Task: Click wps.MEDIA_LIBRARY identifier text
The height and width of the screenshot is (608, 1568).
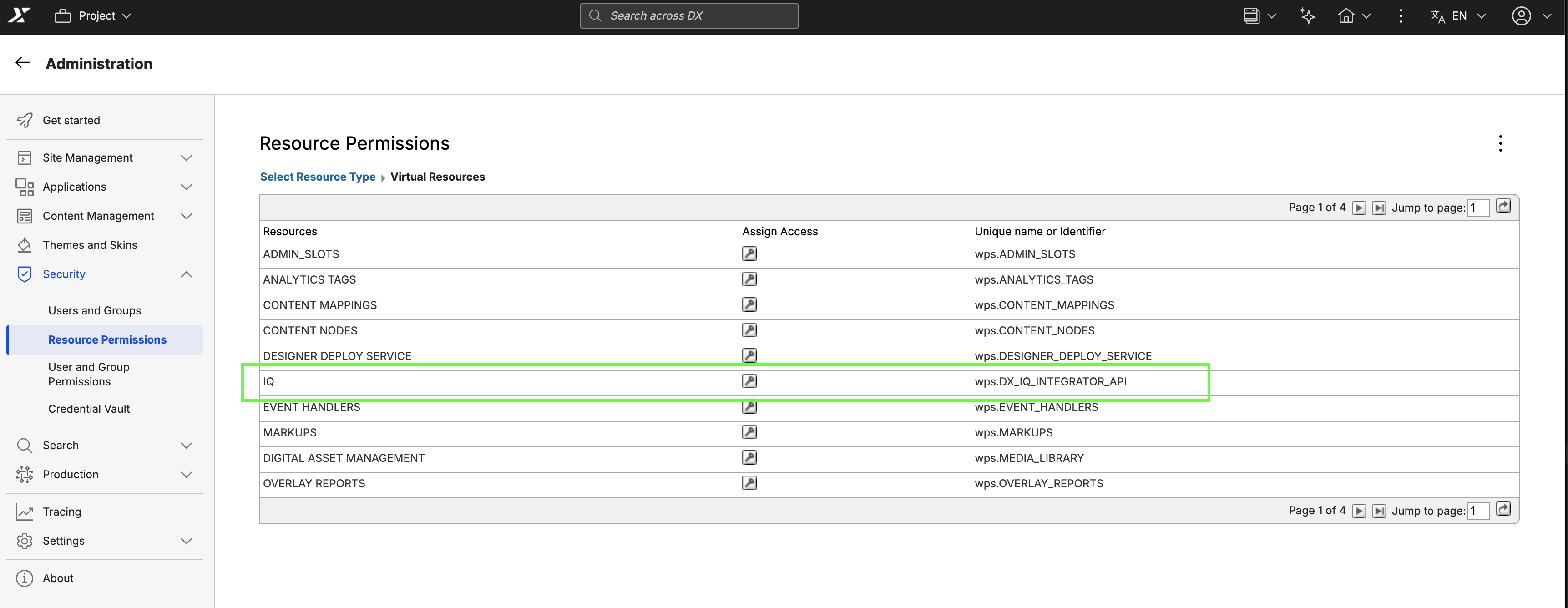Action: [x=1029, y=458]
